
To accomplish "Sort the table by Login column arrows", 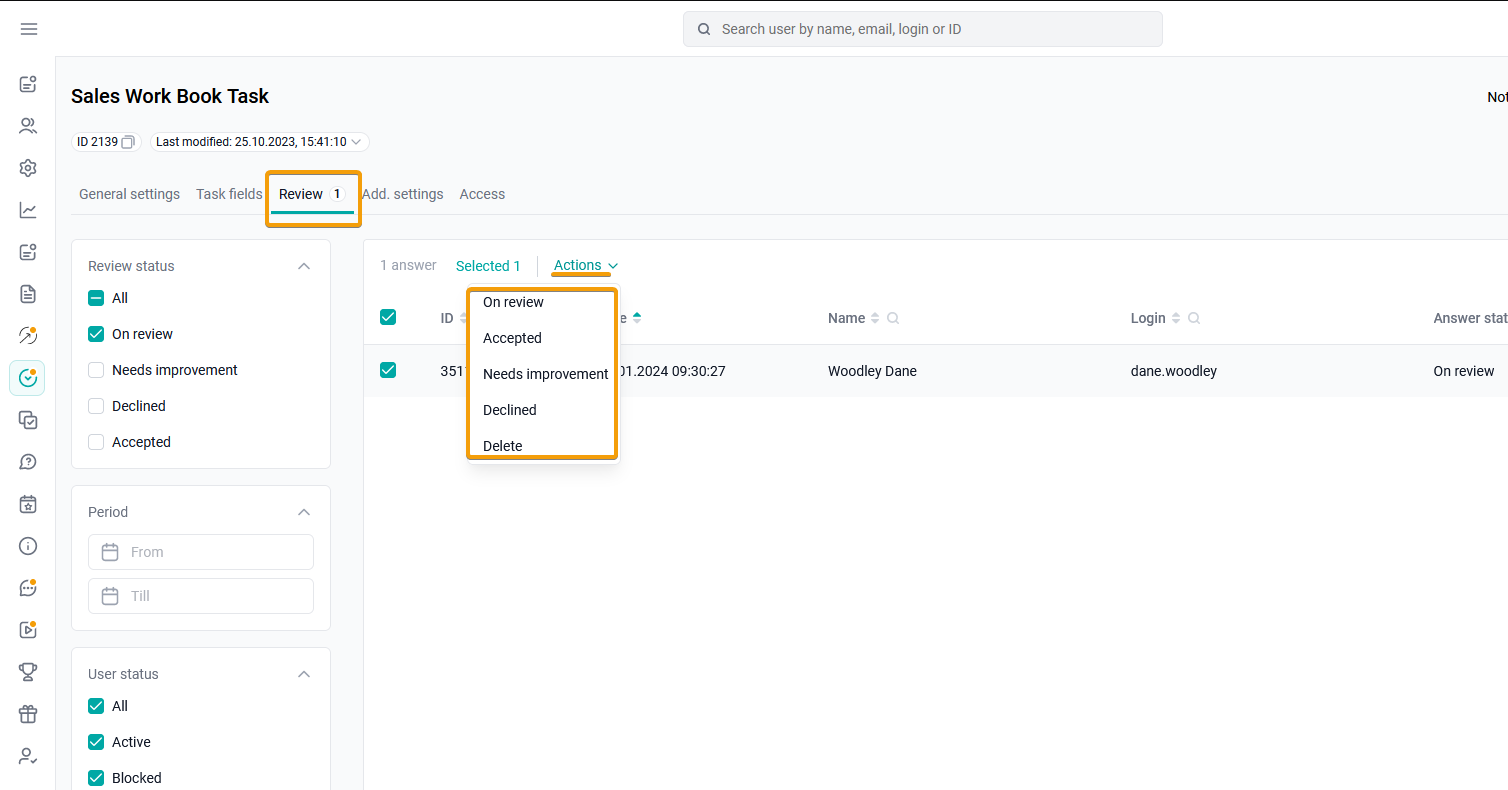I will tap(1176, 318).
